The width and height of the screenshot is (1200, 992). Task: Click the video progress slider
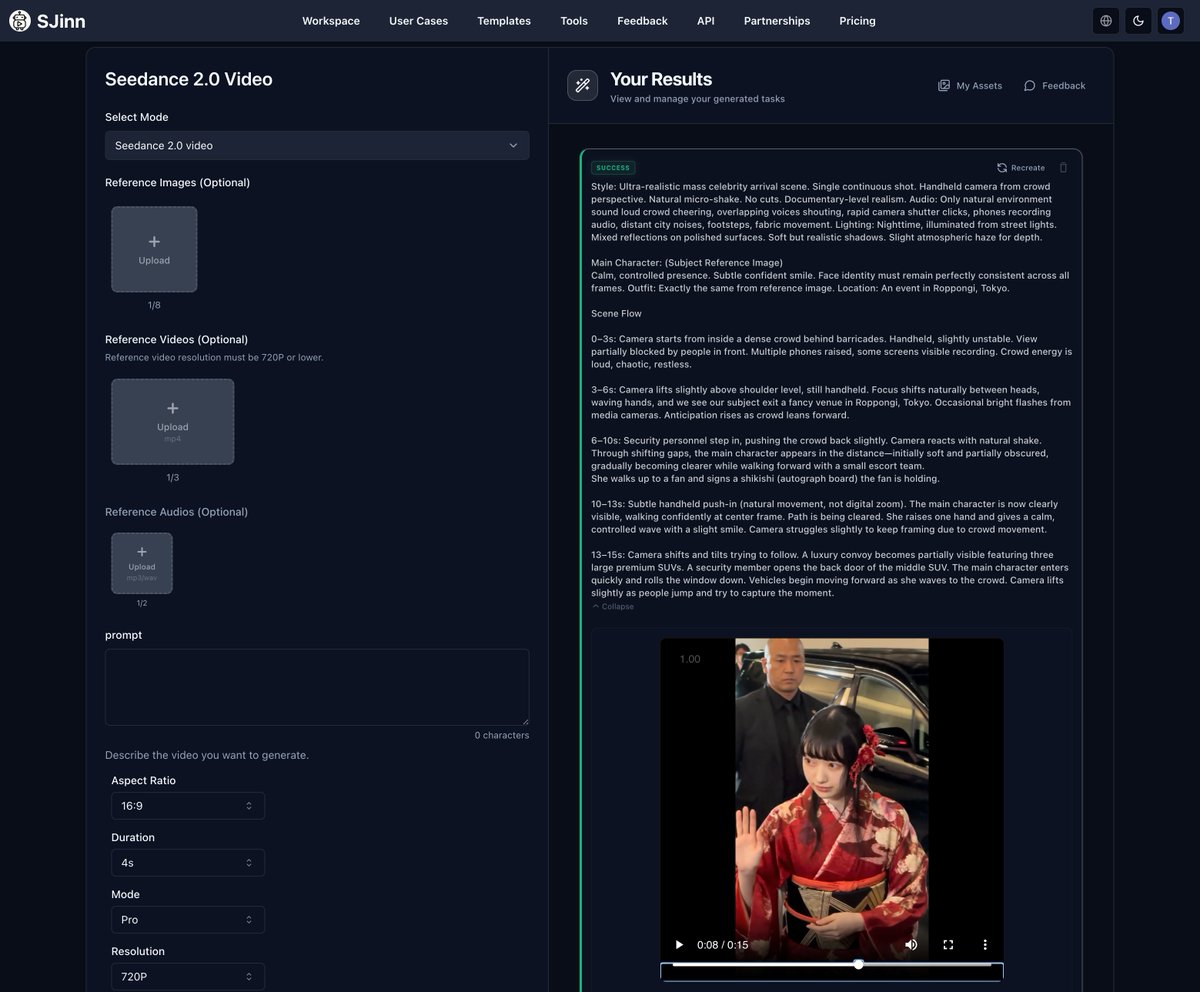(x=832, y=965)
